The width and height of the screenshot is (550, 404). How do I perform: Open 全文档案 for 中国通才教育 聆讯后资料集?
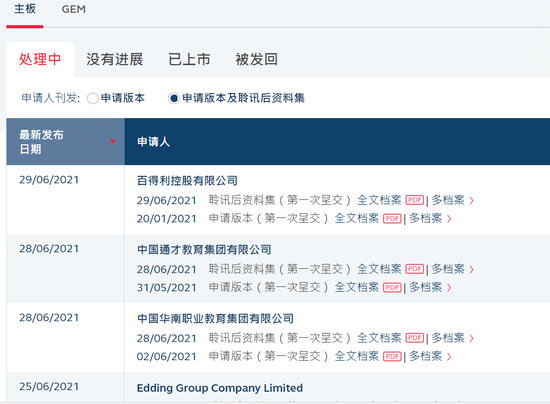click(379, 269)
